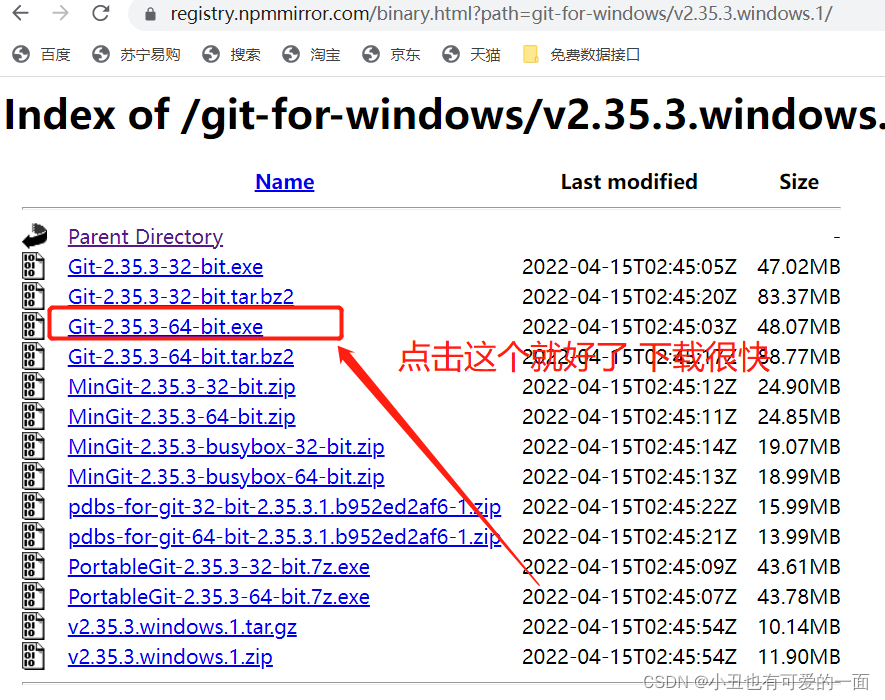
Task: Click file icon beside Git-2.35.3-64-bit.tar.bz2
Action: point(33,356)
